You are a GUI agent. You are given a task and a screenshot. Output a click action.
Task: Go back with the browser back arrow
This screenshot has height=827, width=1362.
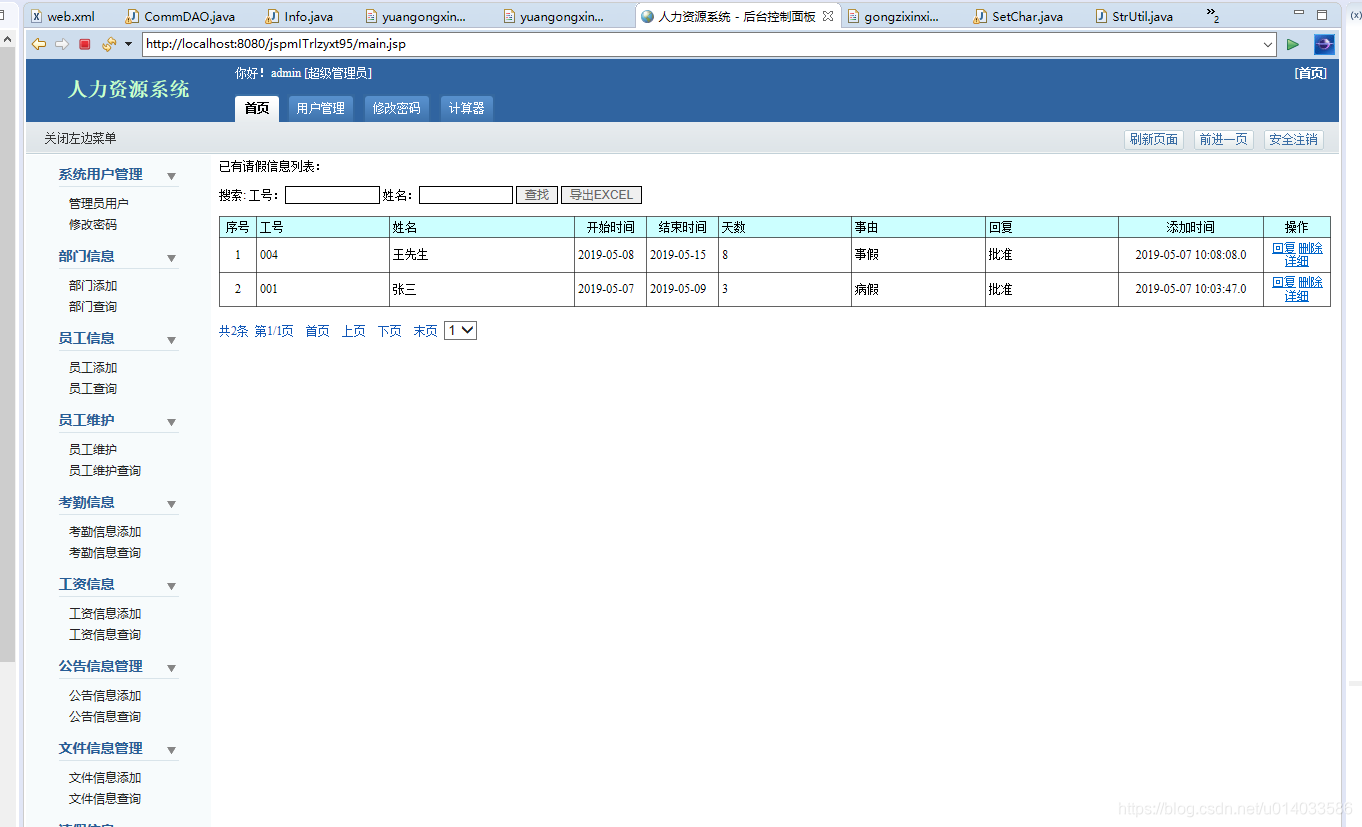(38, 44)
